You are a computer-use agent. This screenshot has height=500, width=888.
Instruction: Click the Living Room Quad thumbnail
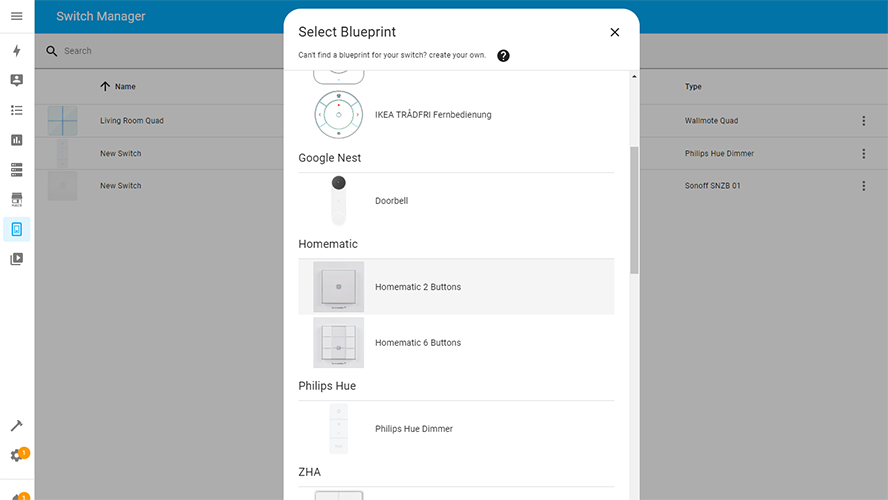click(x=62, y=121)
